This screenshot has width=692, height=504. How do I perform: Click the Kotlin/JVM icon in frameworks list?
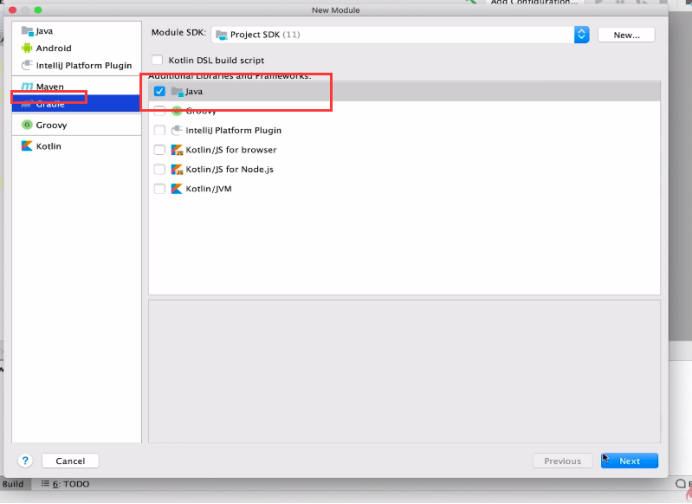177,188
